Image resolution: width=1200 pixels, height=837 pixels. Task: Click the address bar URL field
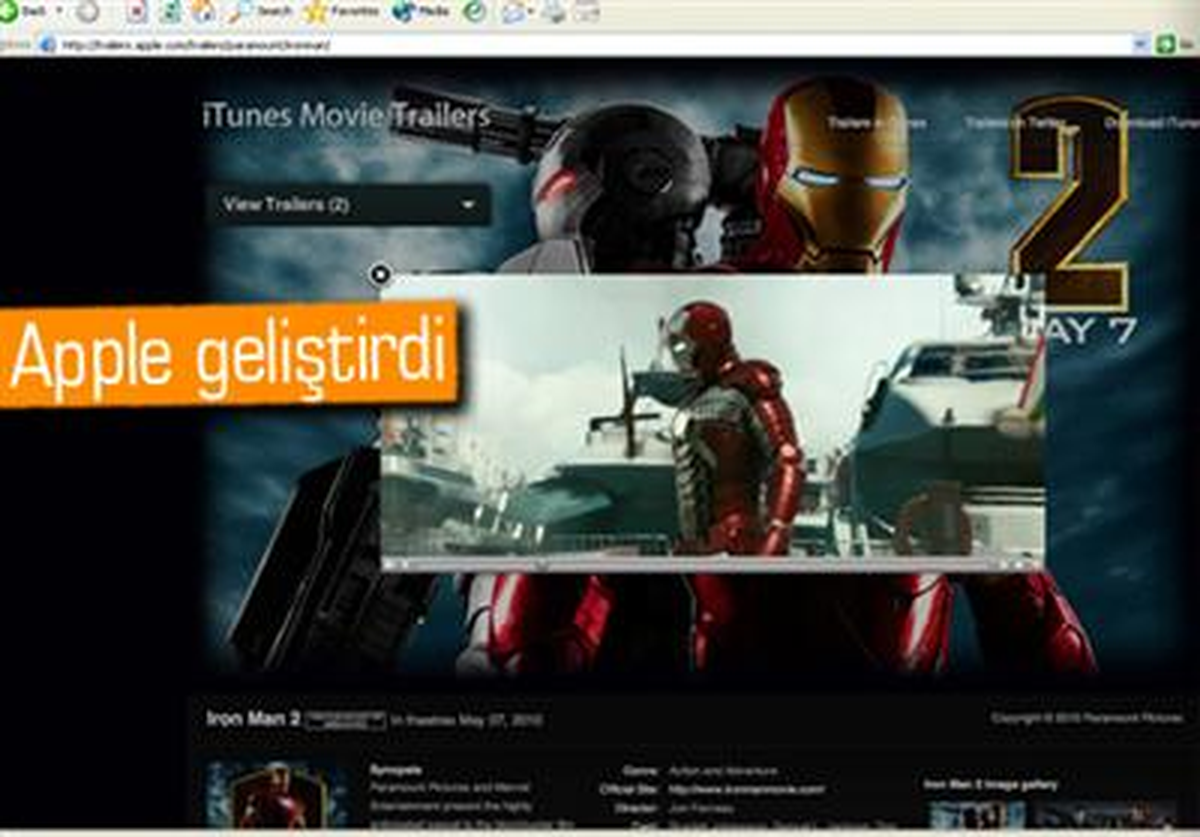595,44
